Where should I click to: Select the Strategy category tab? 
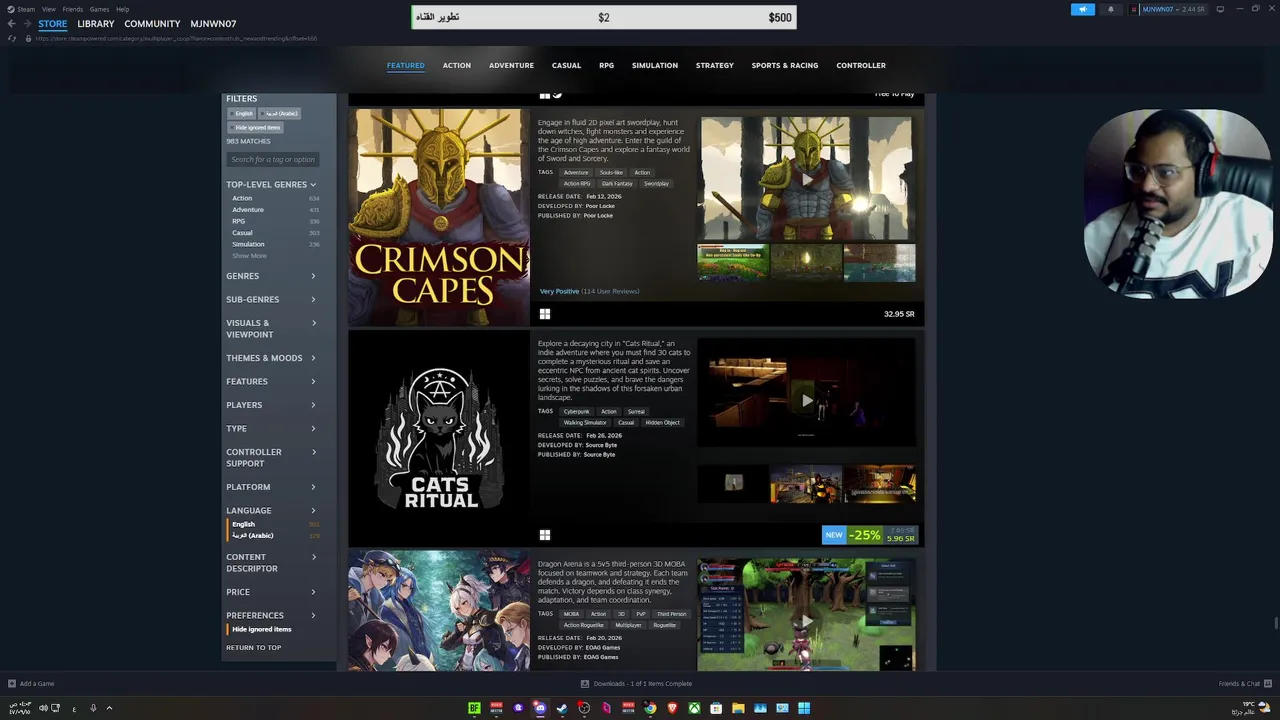point(715,66)
